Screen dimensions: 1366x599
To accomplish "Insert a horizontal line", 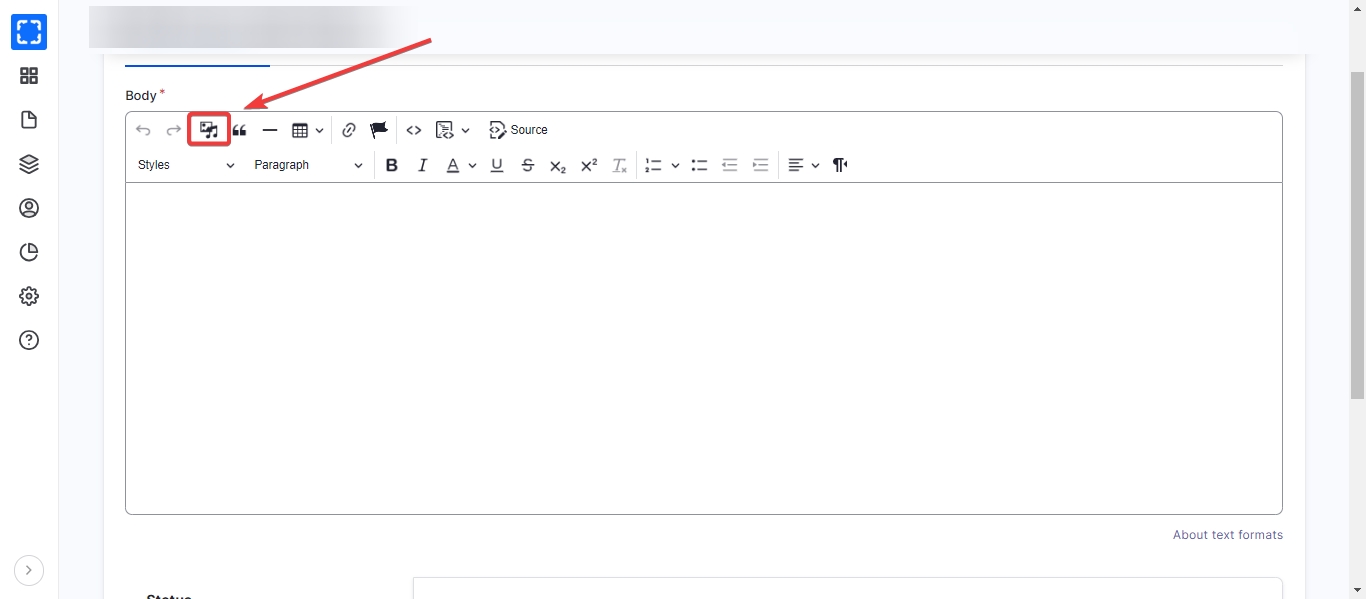I will (x=270, y=130).
